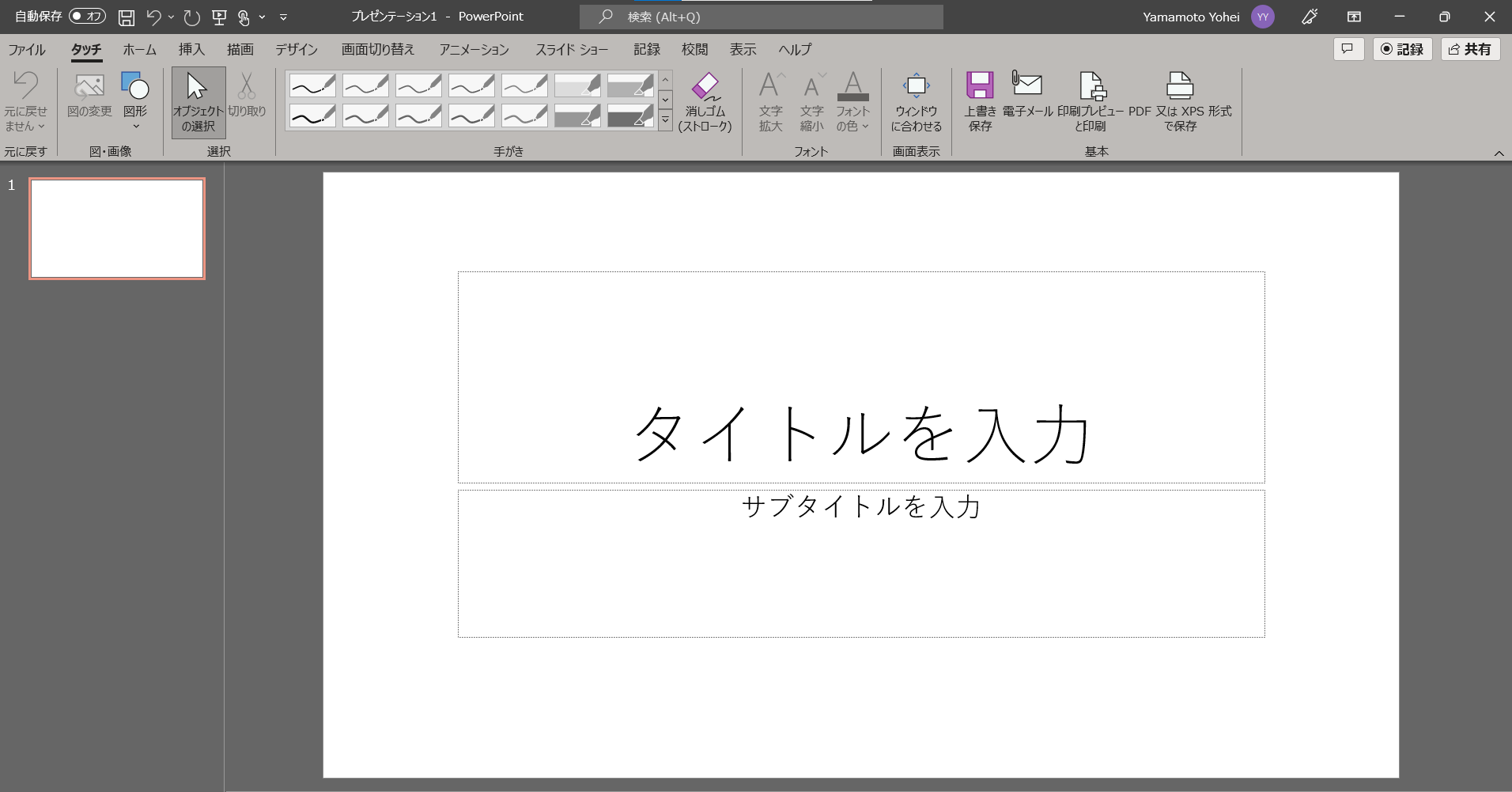Click 切り取り scissors icon
The height and width of the screenshot is (792, 1512).
247,95
